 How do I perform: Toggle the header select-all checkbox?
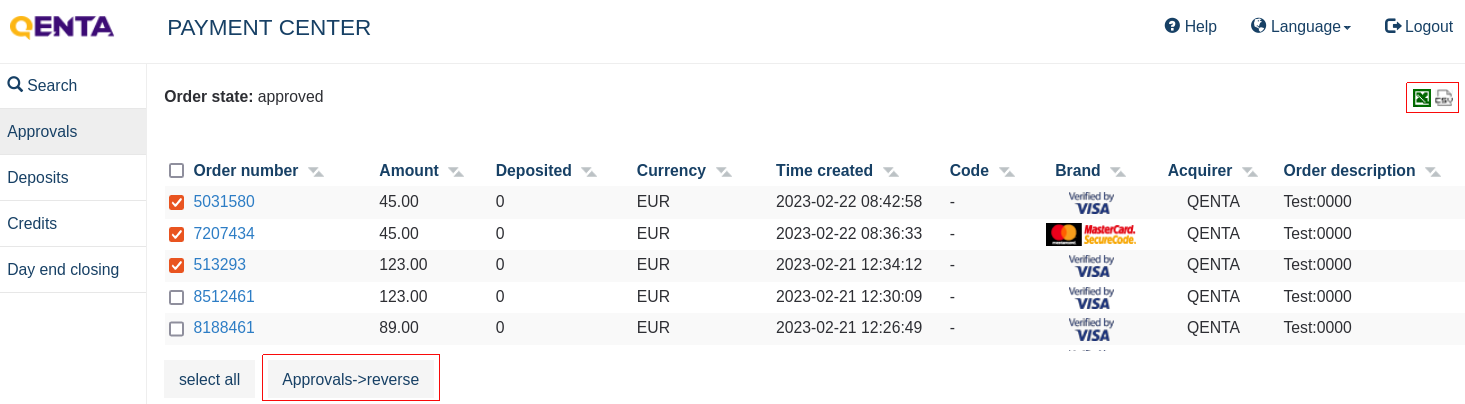(177, 171)
